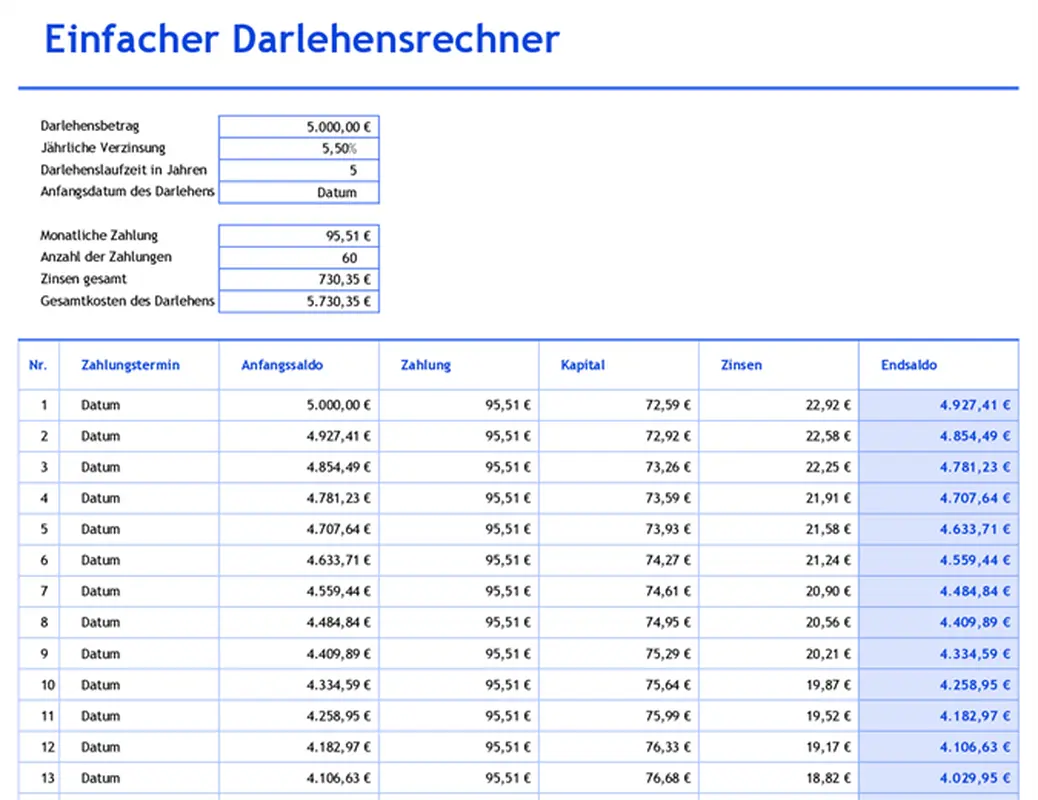Viewport: 1038px width, 800px height.
Task: Click Zinsen cell 18,82 €
Action: pos(778,778)
